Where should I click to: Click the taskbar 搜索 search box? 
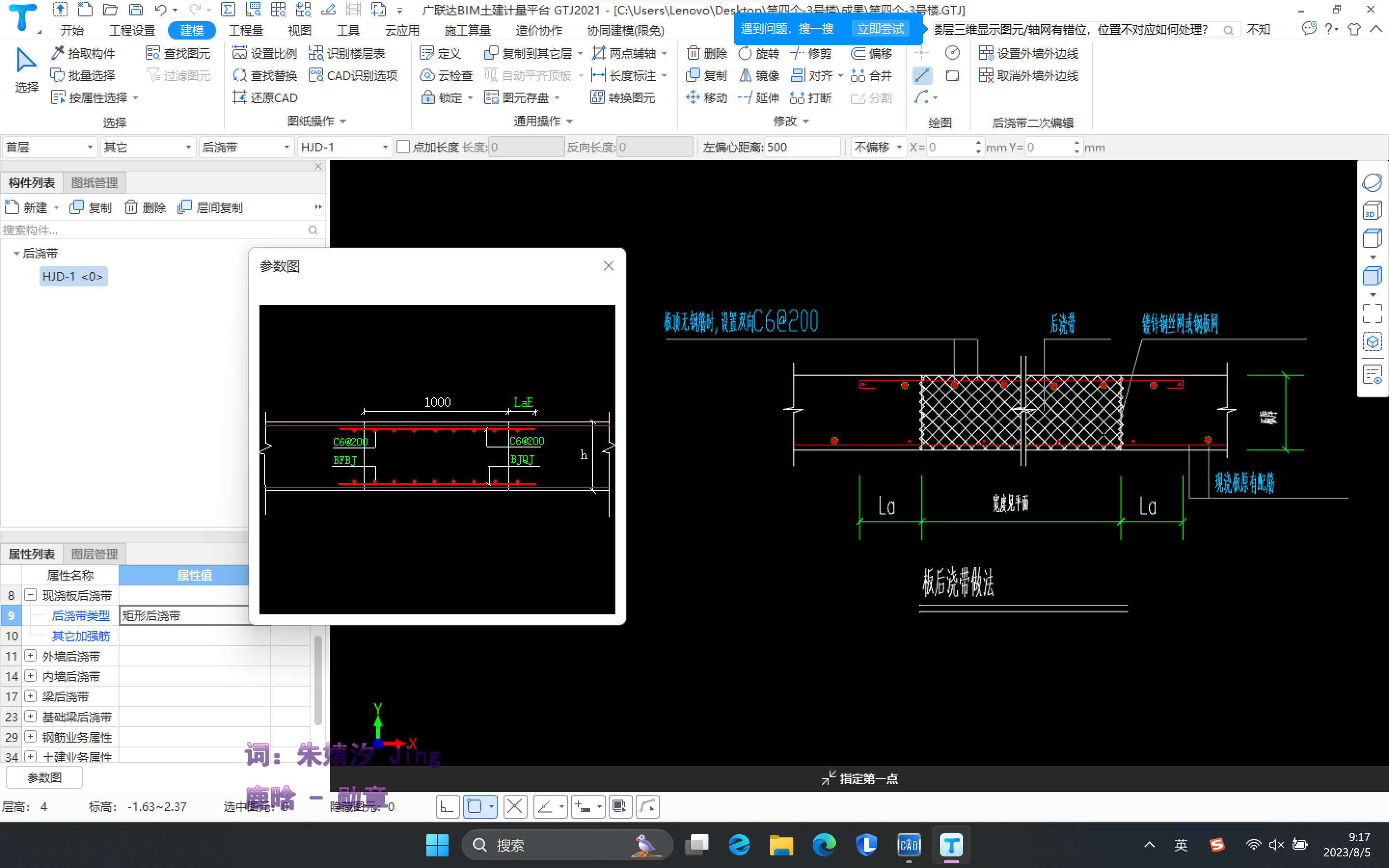pos(567,845)
